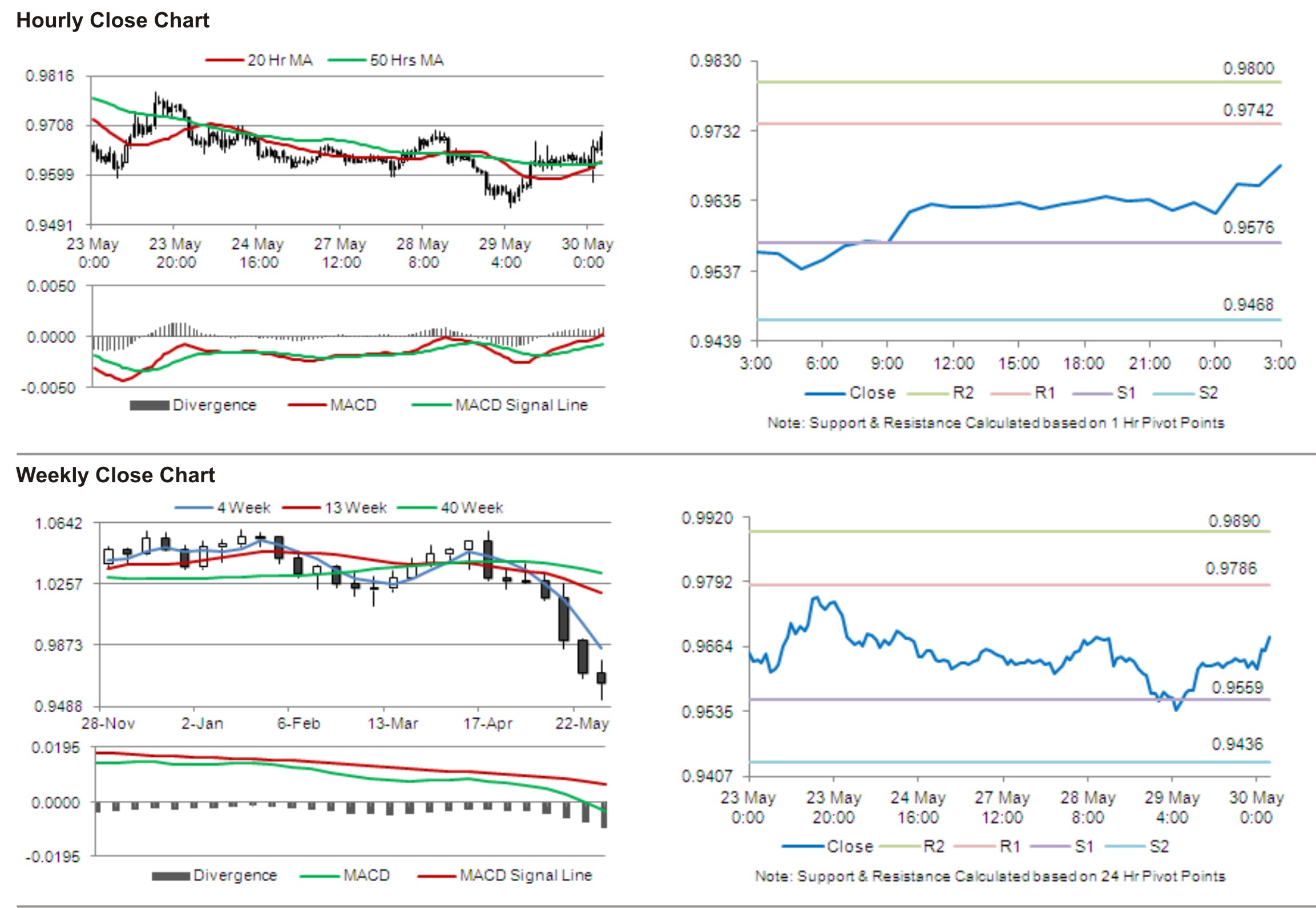This screenshot has width=1316, height=908.
Task: Click the 1.0257 weekly axis value
Action: (x=59, y=584)
